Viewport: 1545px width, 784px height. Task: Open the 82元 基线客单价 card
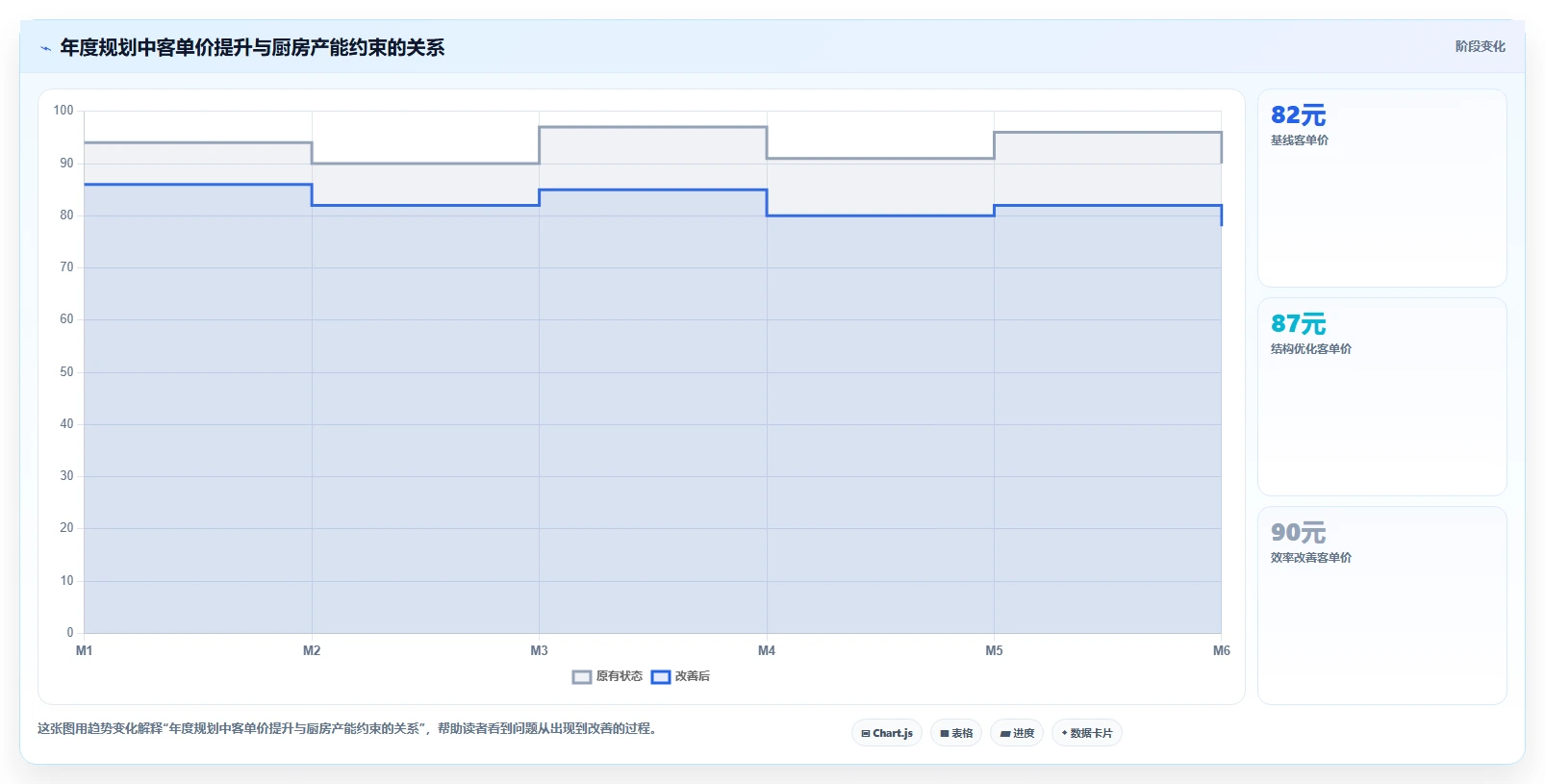pyautogui.click(x=1382, y=189)
